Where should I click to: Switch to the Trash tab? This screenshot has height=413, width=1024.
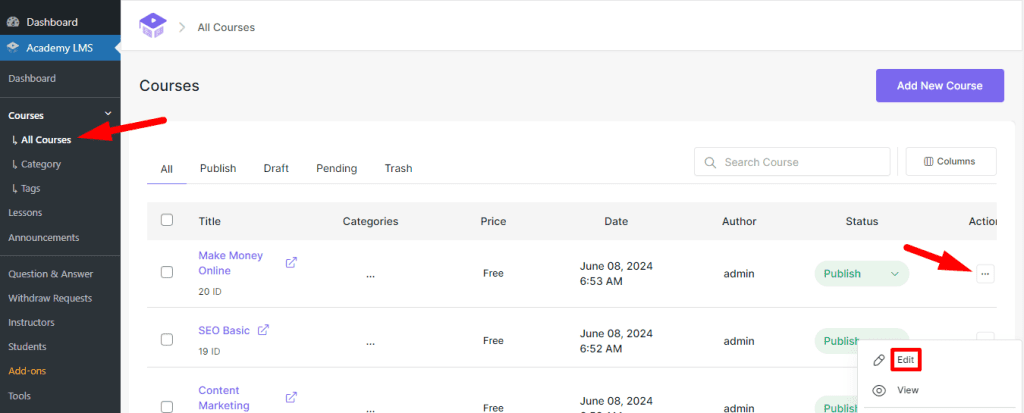tap(398, 168)
